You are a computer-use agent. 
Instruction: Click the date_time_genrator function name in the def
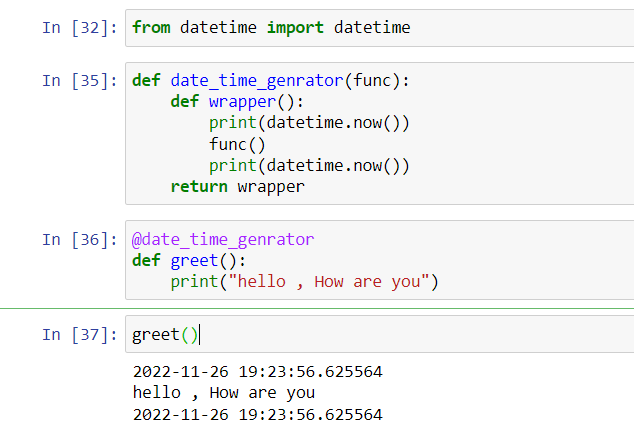click(257, 80)
